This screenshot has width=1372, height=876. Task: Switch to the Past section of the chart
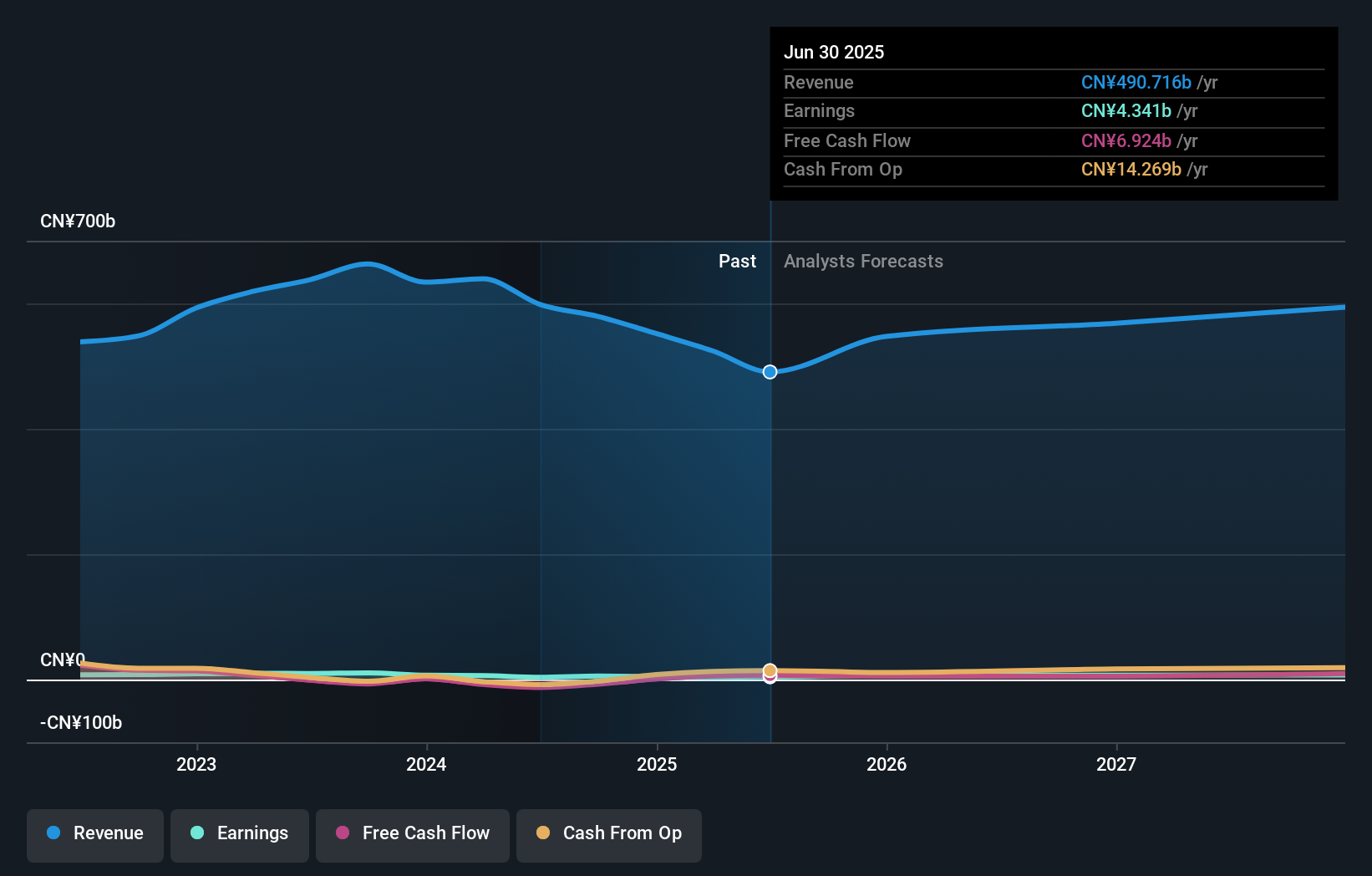pyautogui.click(x=737, y=261)
